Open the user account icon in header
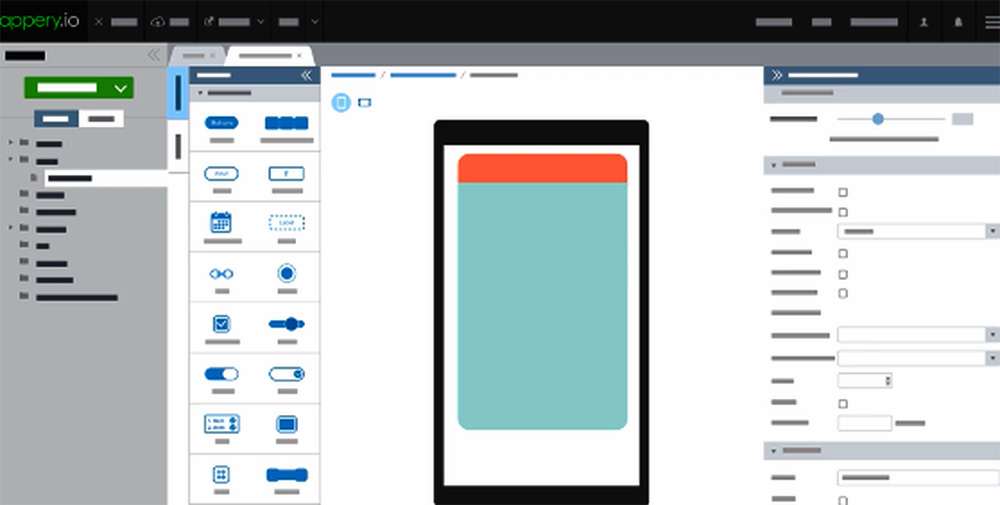The height and width of the screenshot is (505, 1000). 923,21
